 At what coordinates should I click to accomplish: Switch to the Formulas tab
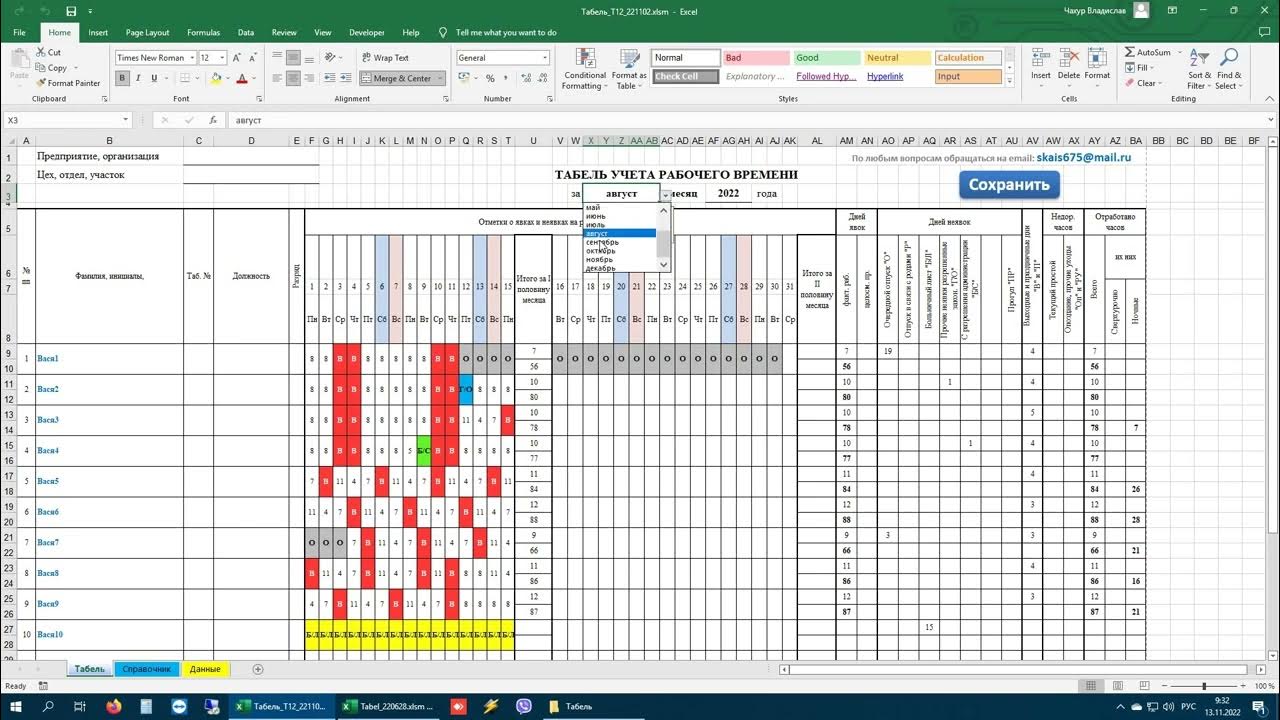204,32
